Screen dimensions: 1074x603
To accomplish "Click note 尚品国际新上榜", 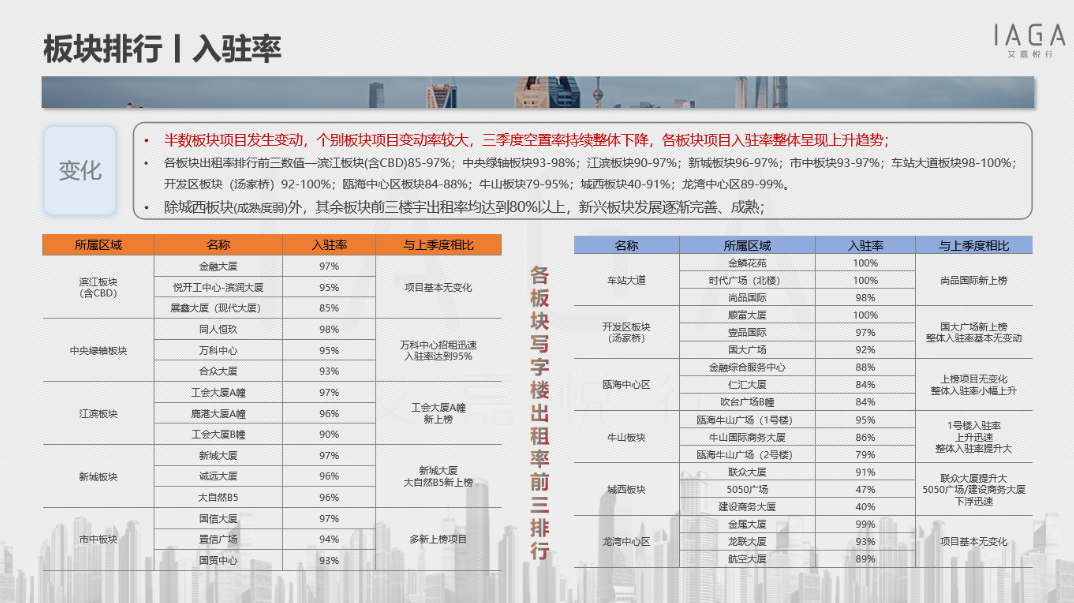I will pos(973,280).
